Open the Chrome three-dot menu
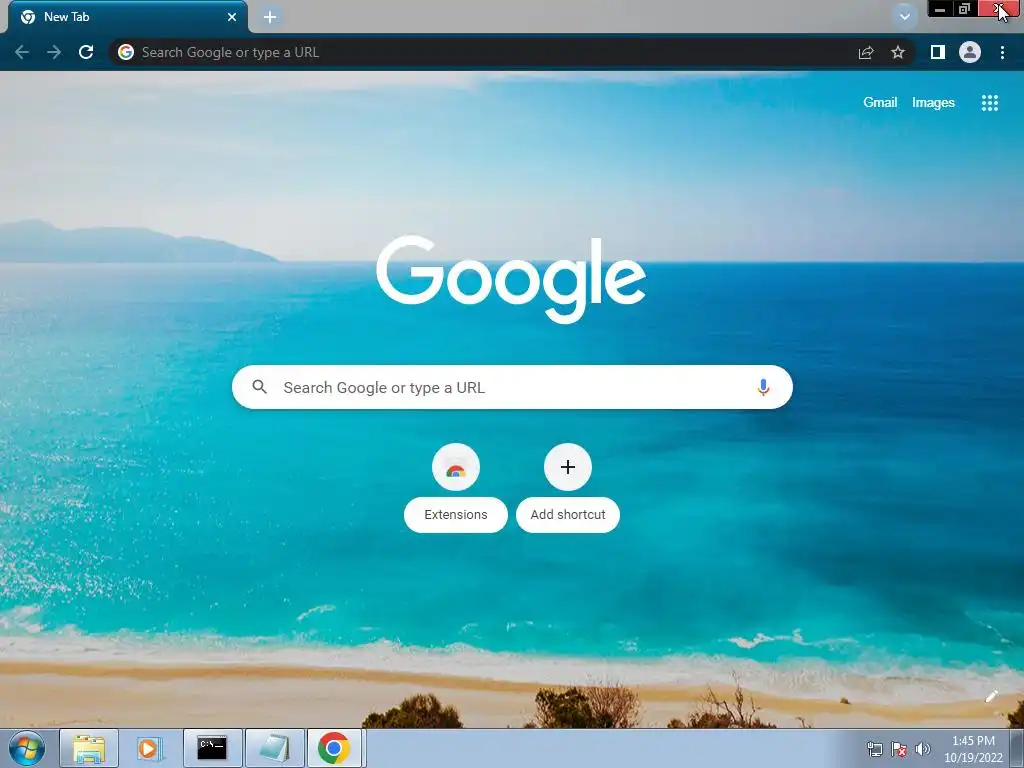Viewport: 1024px width, 768px height. [1002, 52]
